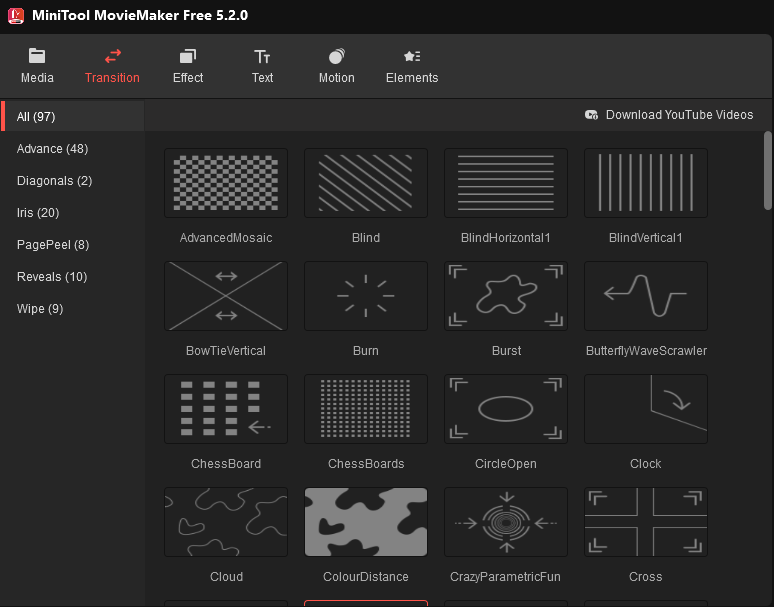This screenshot has height=607, width=774.
Task: Open the Text tools tab
Action: tap(262, 66)
